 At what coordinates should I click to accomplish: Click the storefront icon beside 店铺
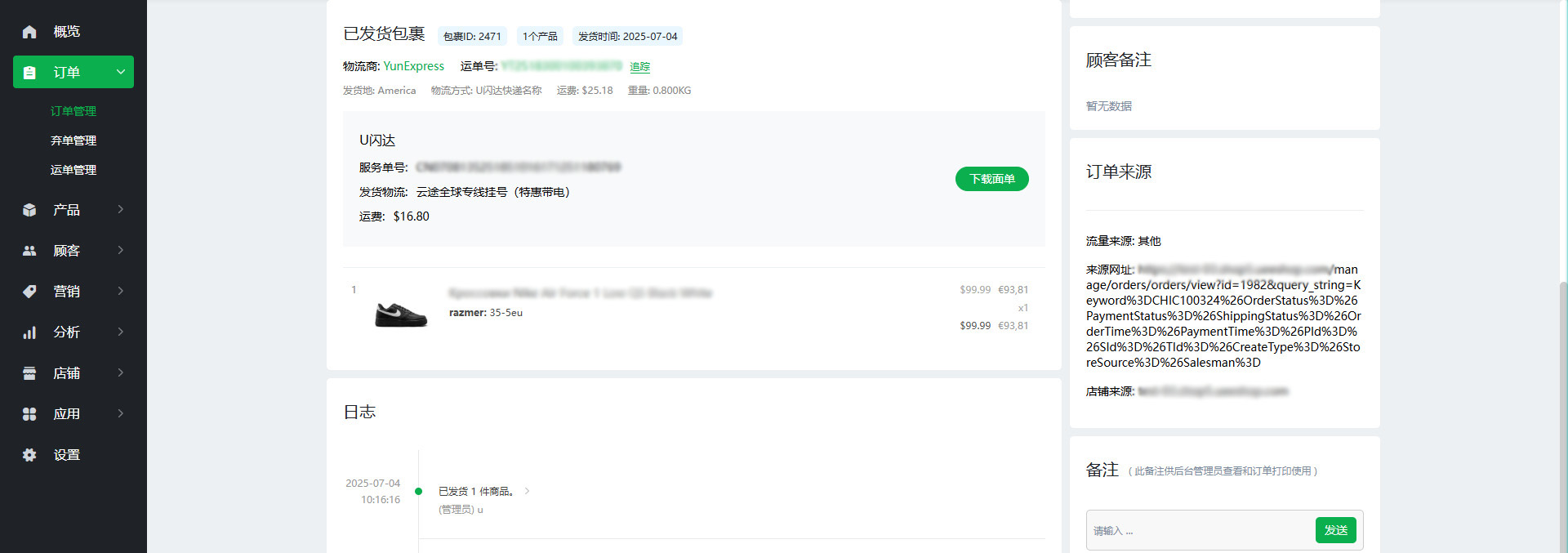point(29,373)
